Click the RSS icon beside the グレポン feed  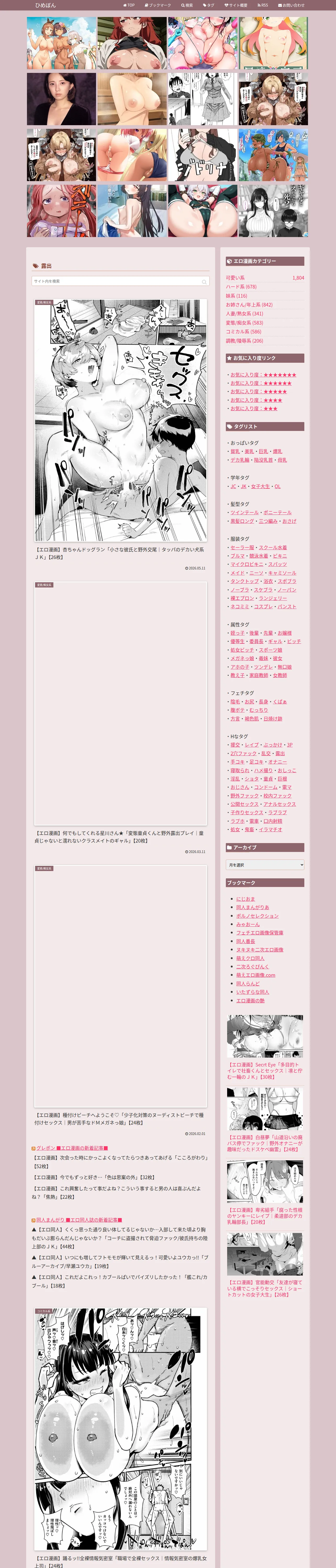click(x=33, y=1148)
